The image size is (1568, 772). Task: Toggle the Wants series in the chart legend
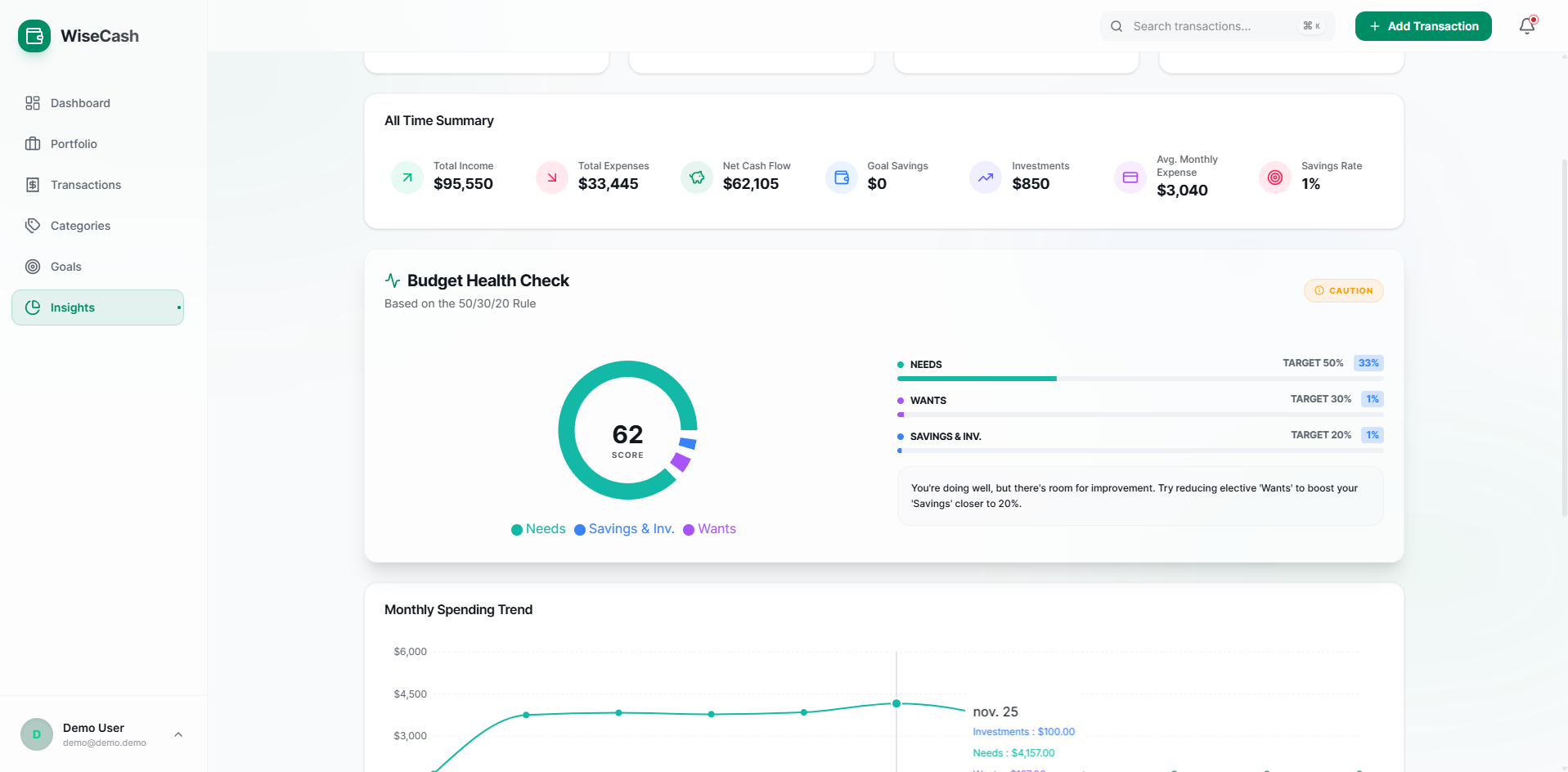tap(709, 529)
